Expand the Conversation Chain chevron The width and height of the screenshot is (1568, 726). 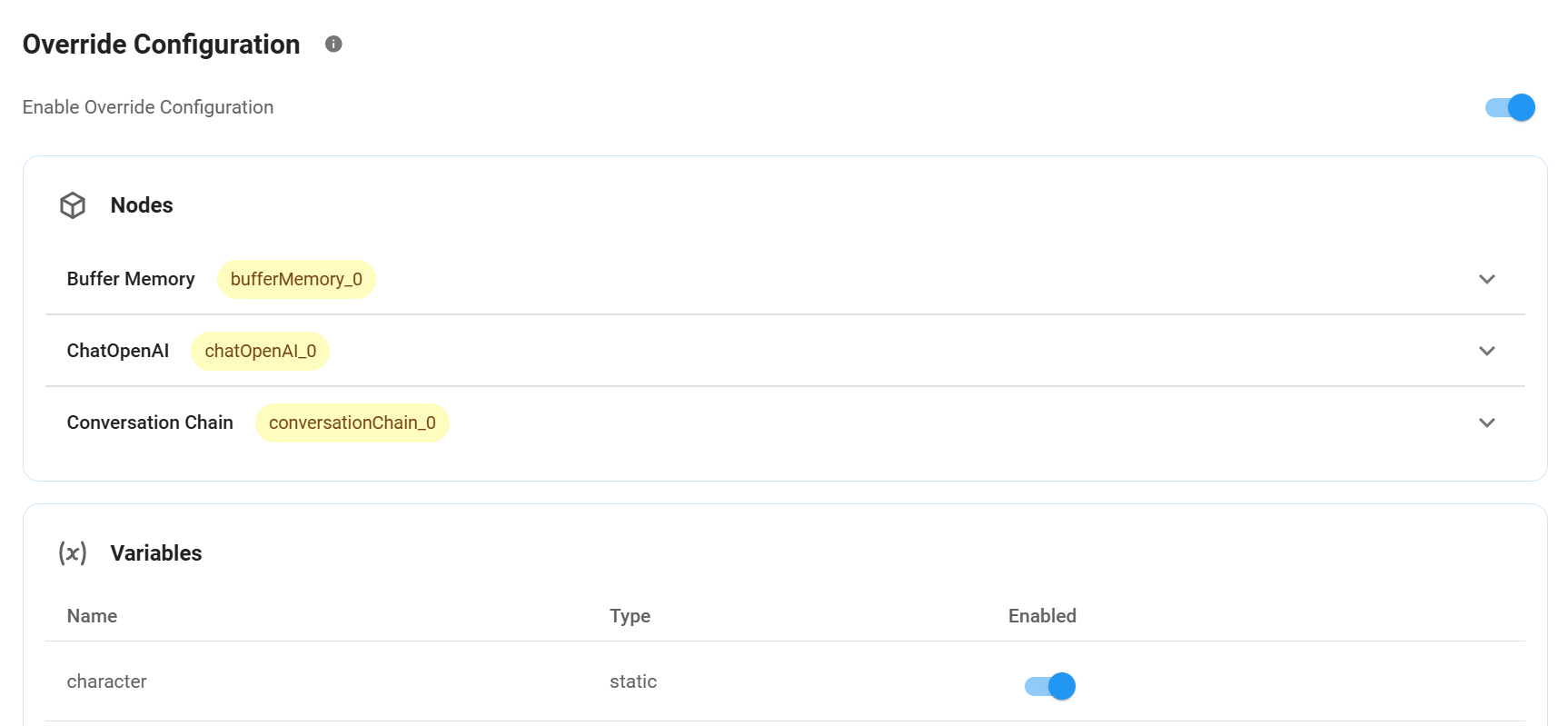click(x=1486, y=423)
